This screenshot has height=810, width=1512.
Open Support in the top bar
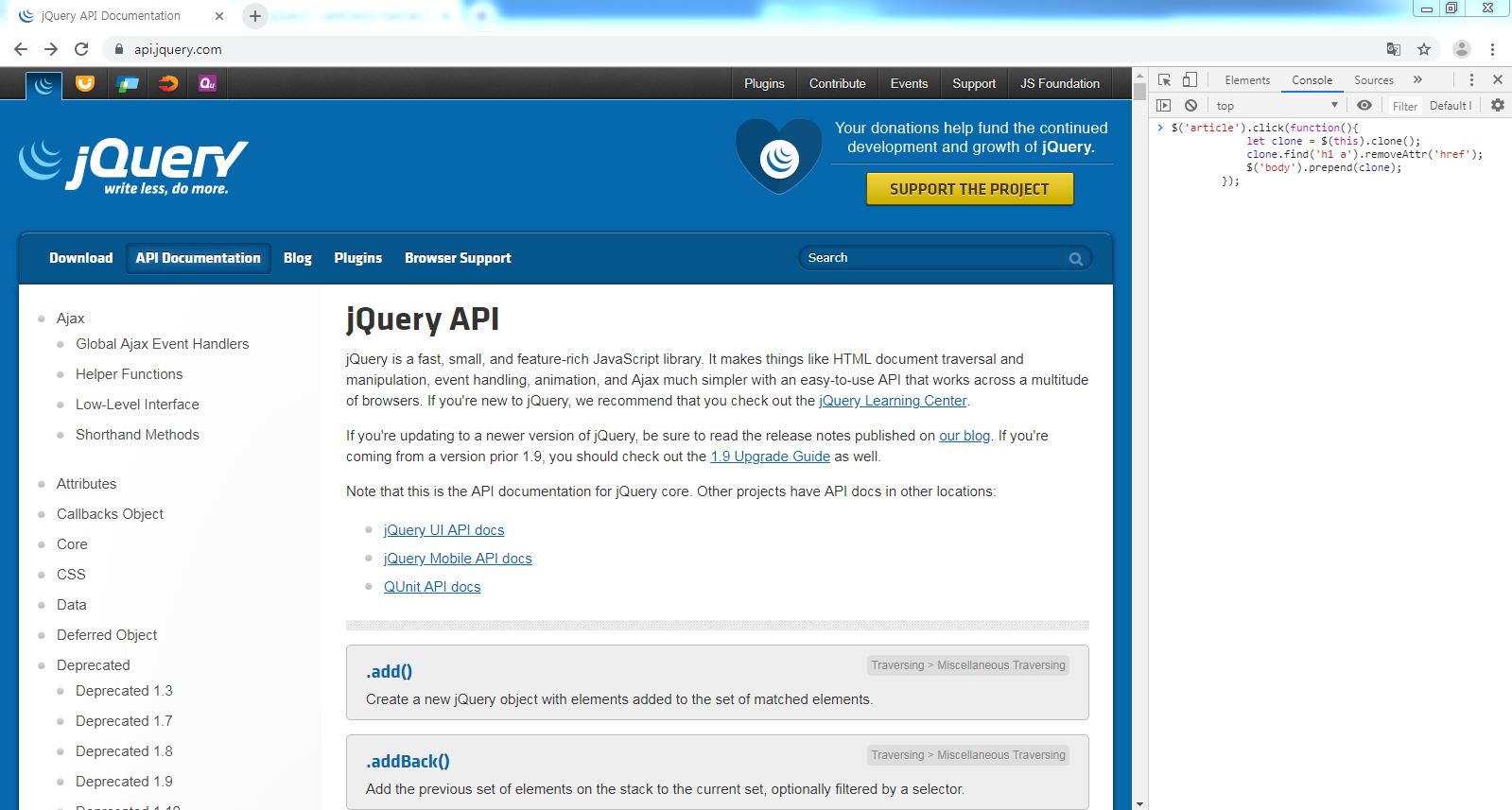(974, 83)
